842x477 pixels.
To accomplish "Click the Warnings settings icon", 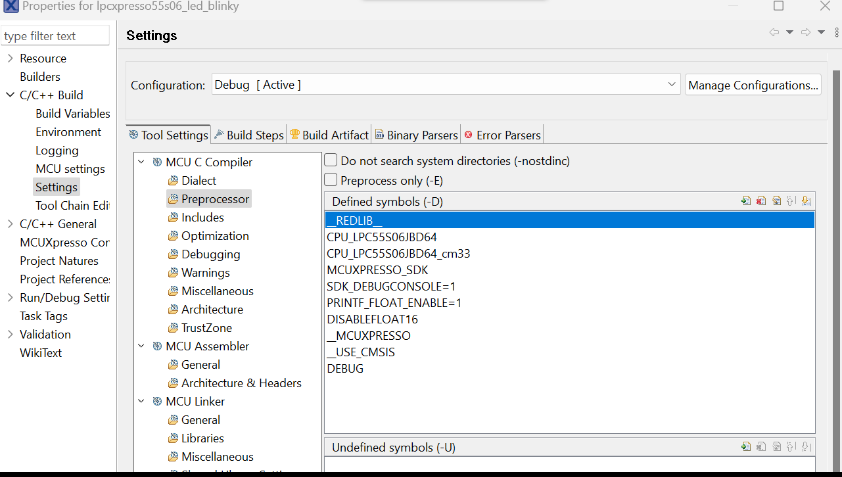I will tap(173, 273).
